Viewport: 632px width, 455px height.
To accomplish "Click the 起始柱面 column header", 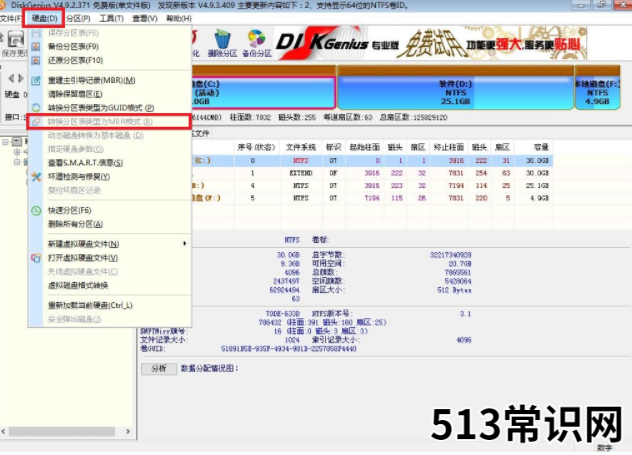I will [364, 147].
